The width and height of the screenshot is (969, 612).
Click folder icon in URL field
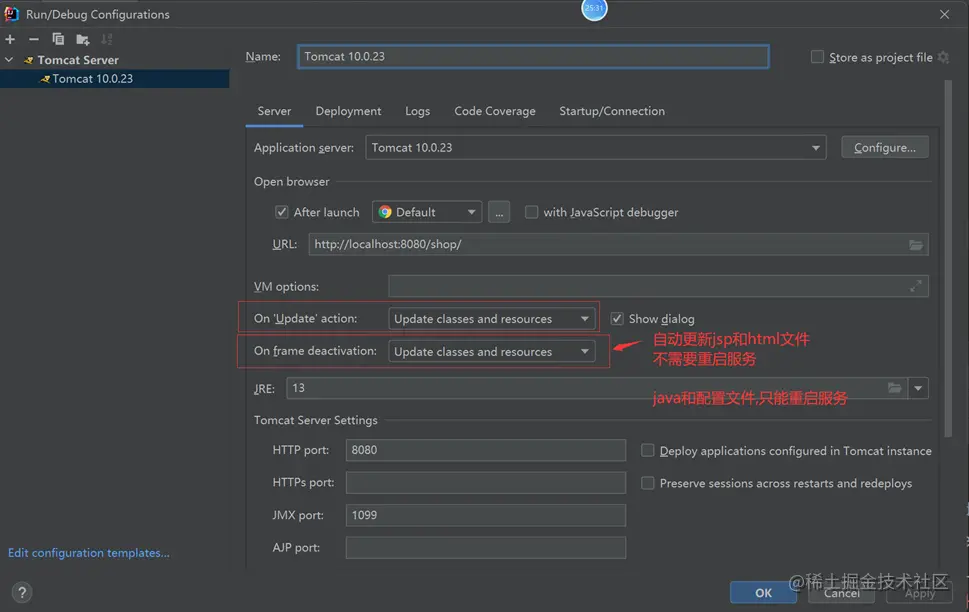click(x=916, y=245)
